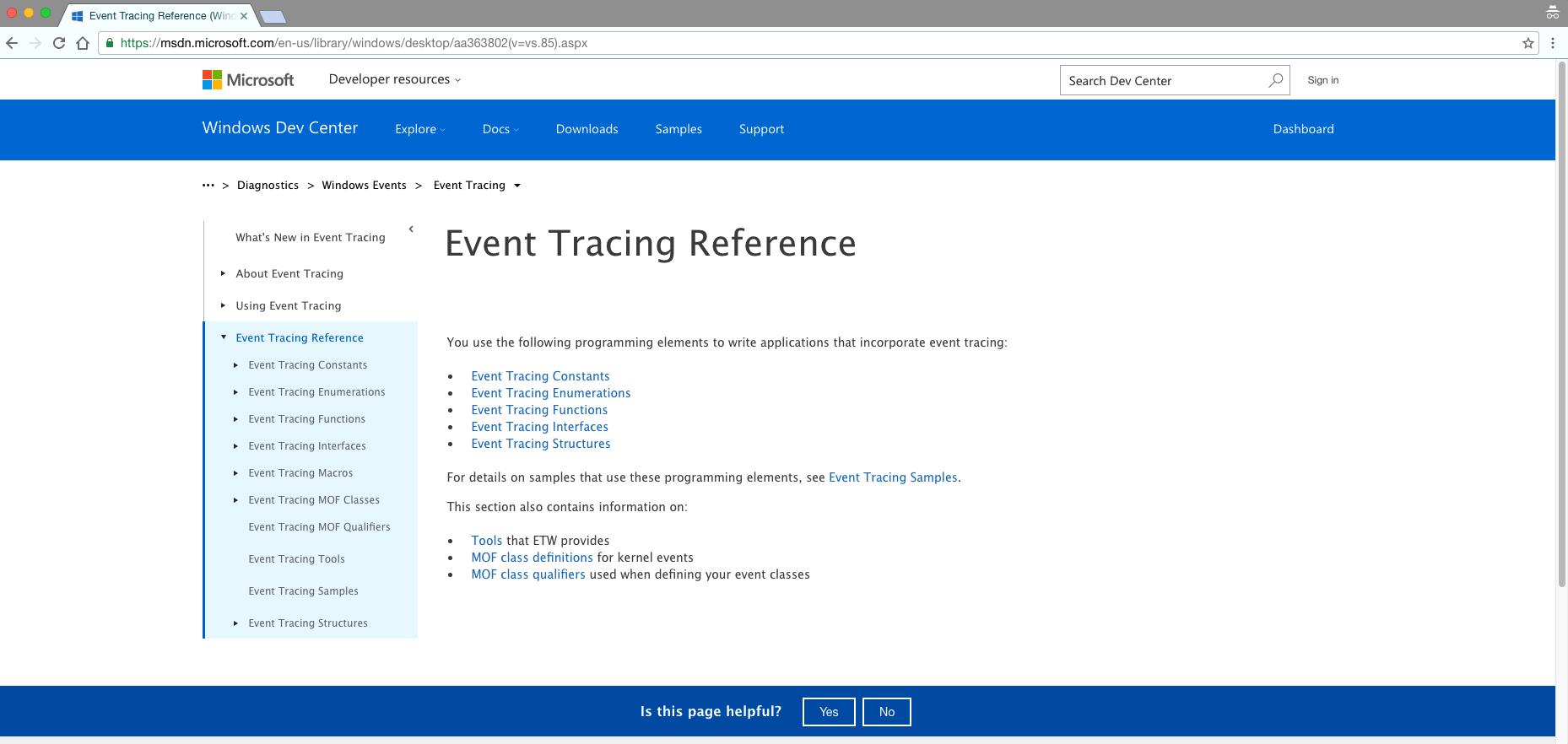Open the Chrome three-dot menu
Image resolution: width=1568 pixels, height=744 pixels.
point(1553,43)
